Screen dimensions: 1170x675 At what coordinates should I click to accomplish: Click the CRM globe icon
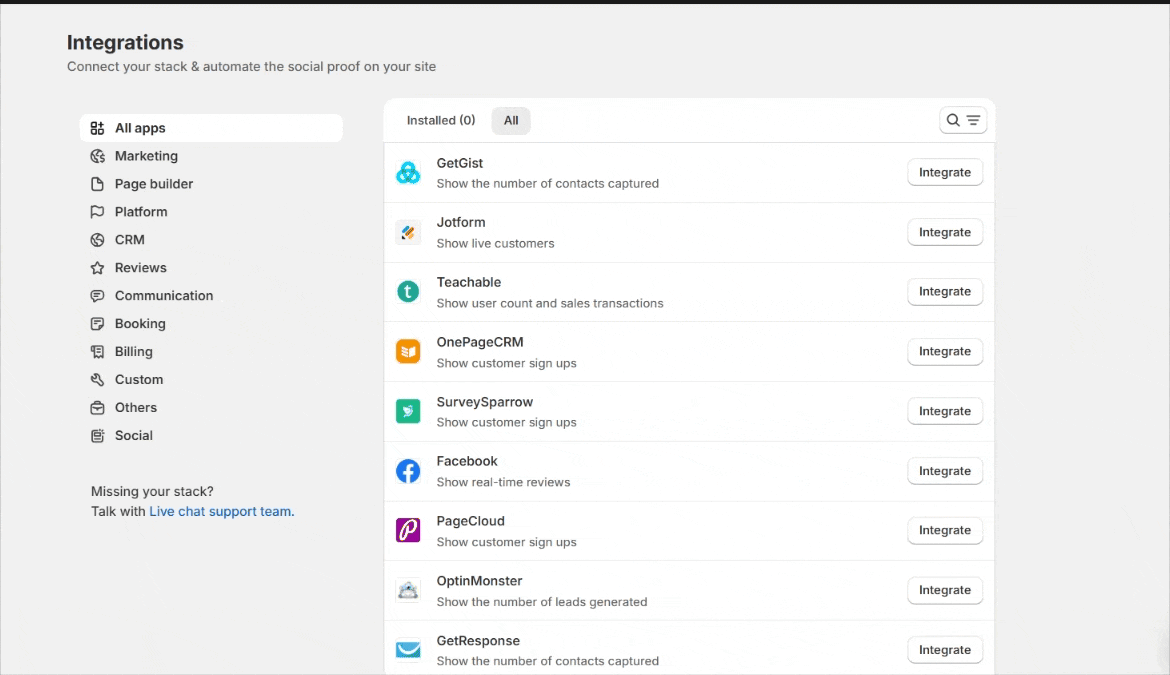97,240
